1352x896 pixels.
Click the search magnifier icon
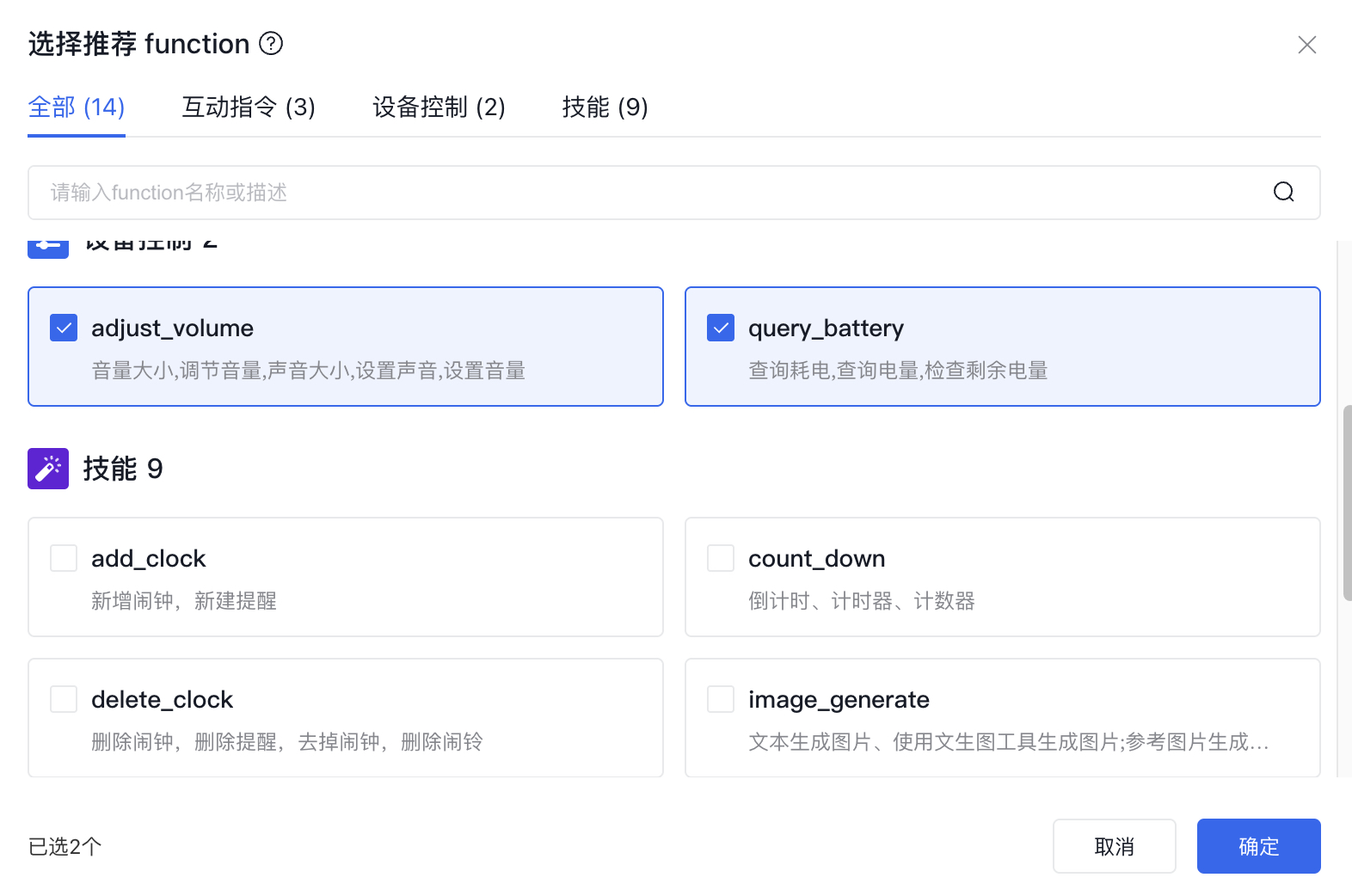pyautogui.click(x=1283, y=192)
